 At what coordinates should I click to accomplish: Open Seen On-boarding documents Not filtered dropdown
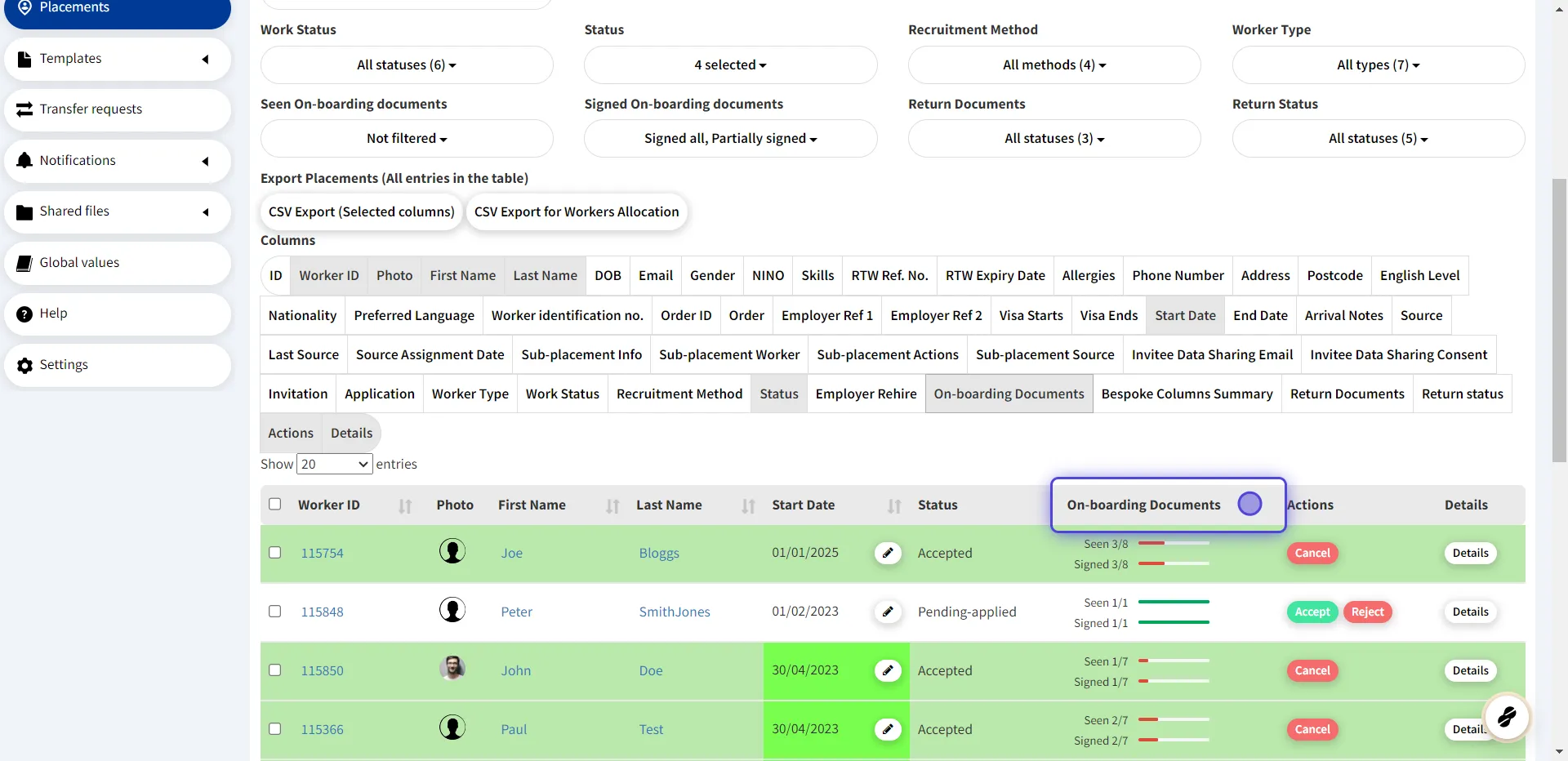[407, 139]
